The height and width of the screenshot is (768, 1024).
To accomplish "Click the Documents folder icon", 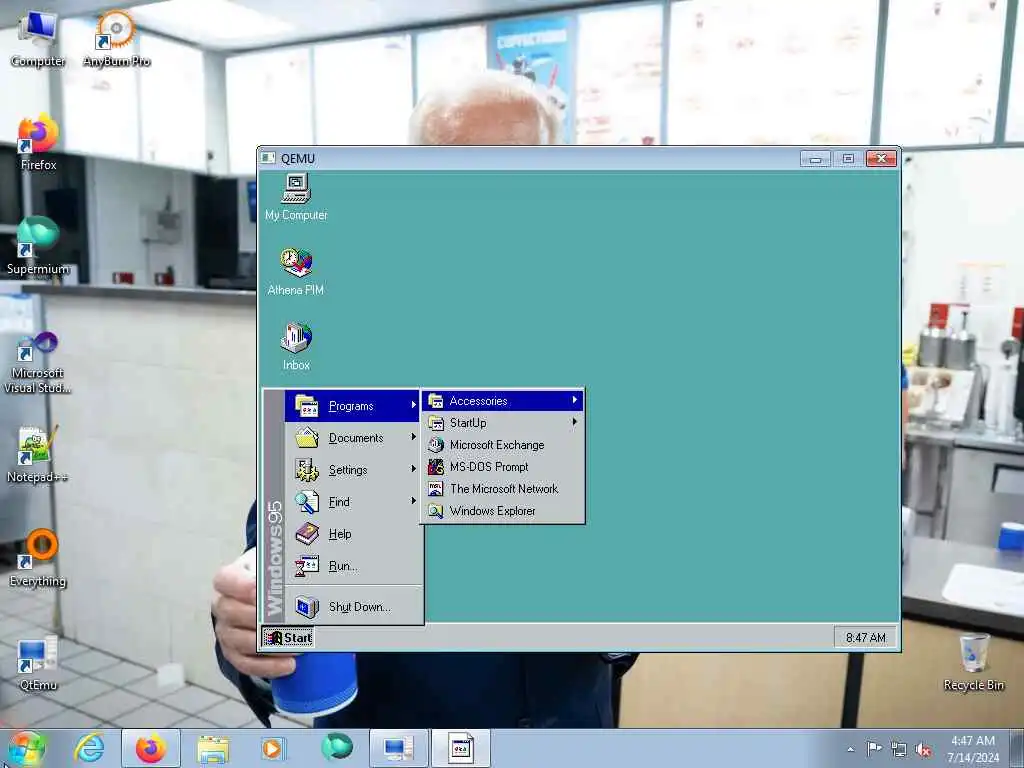I will (306, 437).
